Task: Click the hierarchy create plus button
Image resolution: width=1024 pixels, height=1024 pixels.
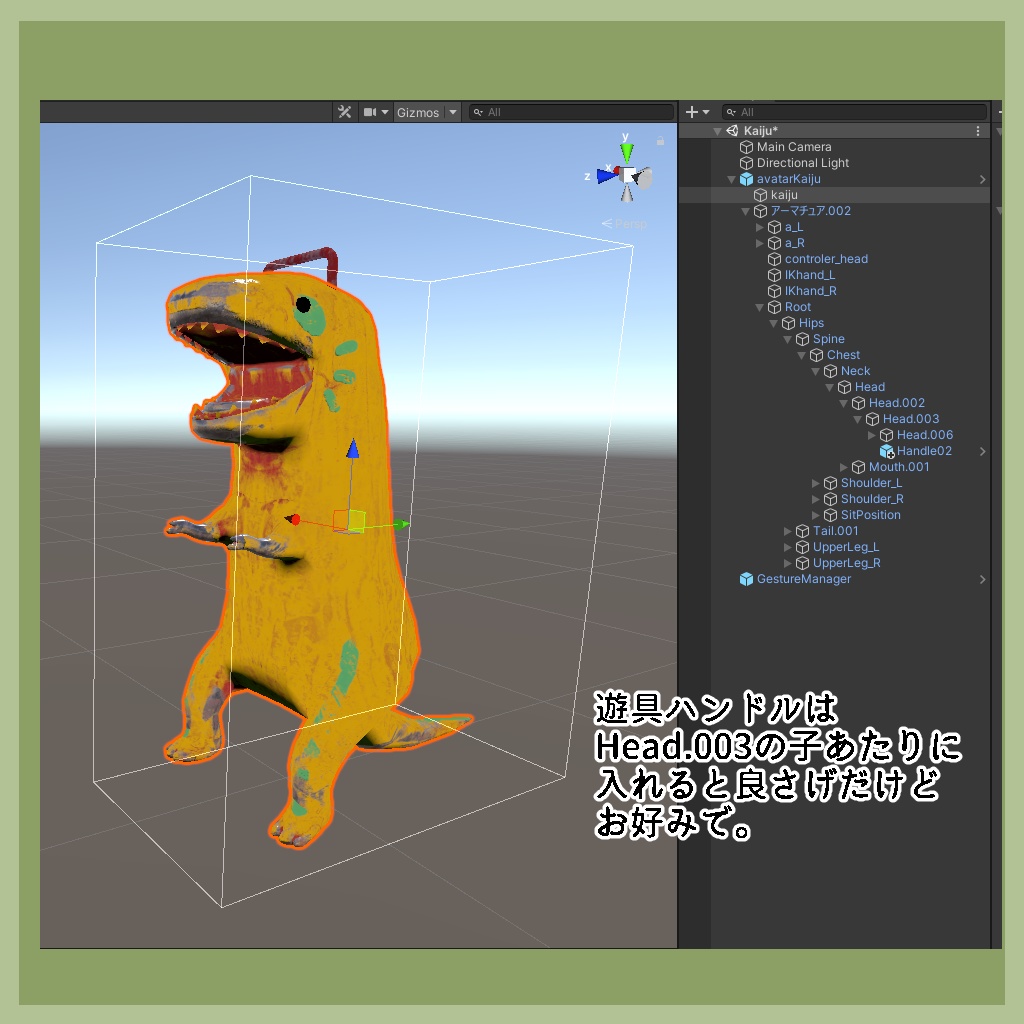Action: [x=692, y=112]
